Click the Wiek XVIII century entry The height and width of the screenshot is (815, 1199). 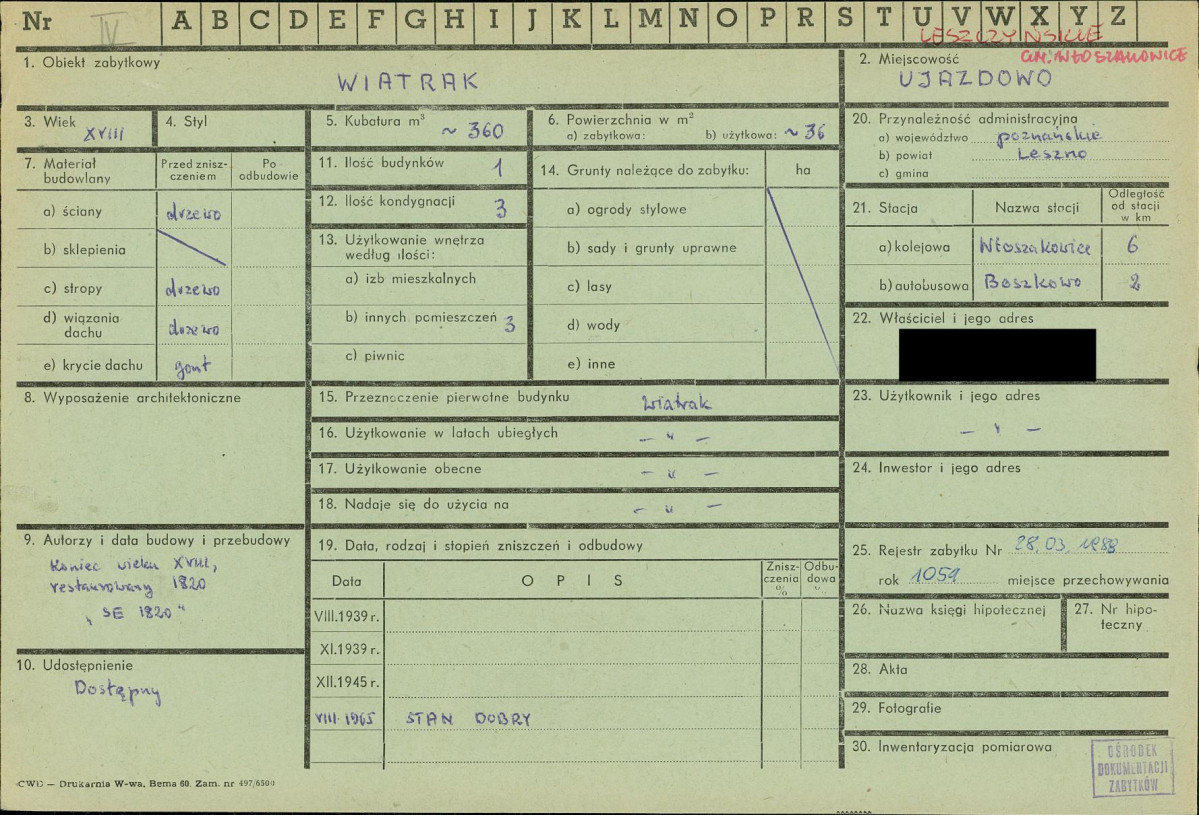[104, 134]
